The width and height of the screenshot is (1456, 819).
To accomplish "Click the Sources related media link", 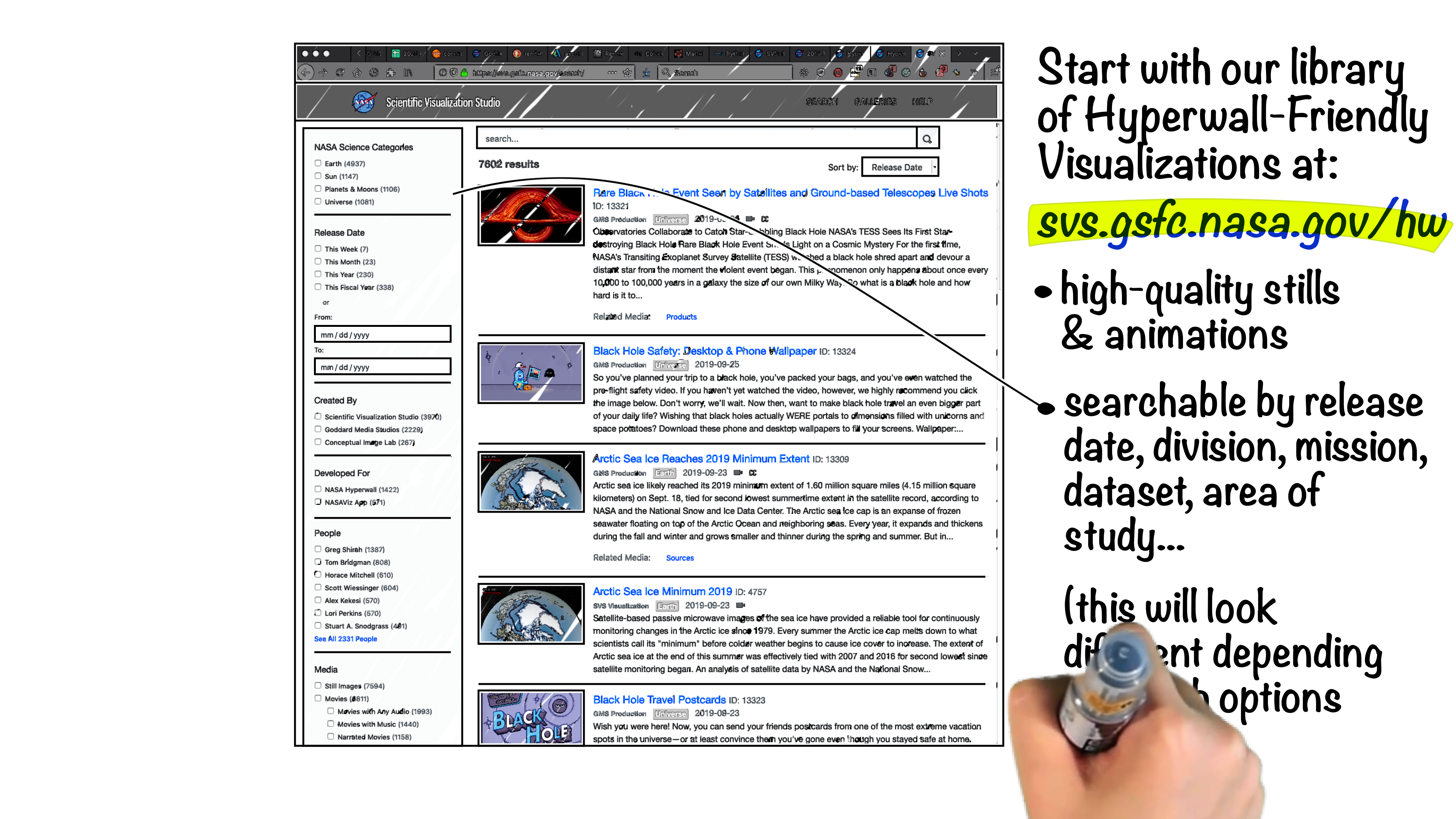I will tap(679, 558).
